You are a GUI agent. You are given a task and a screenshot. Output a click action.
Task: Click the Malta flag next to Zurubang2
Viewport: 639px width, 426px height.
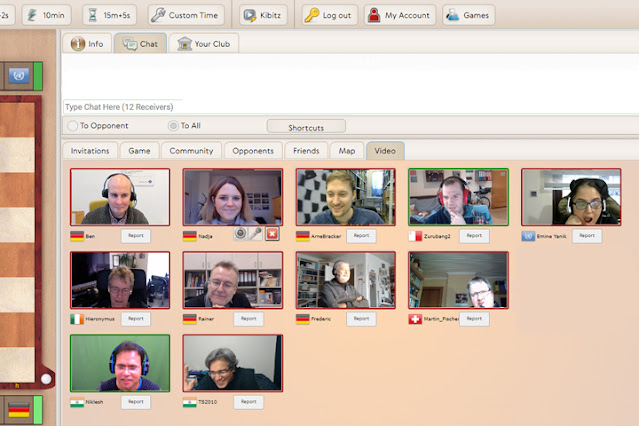415,236
